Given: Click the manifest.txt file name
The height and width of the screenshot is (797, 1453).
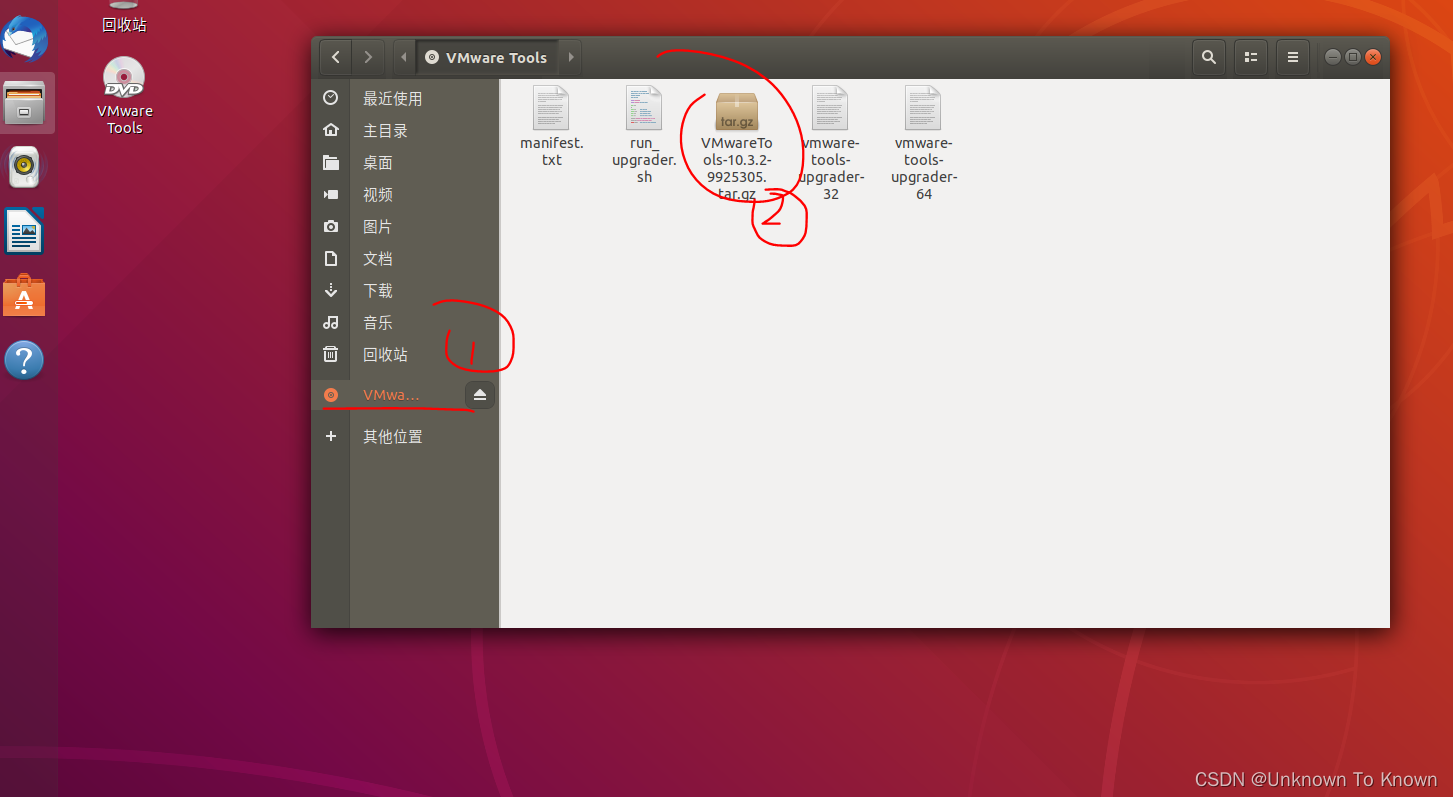Looking at the screenshot, I should [x=552, y=151].
